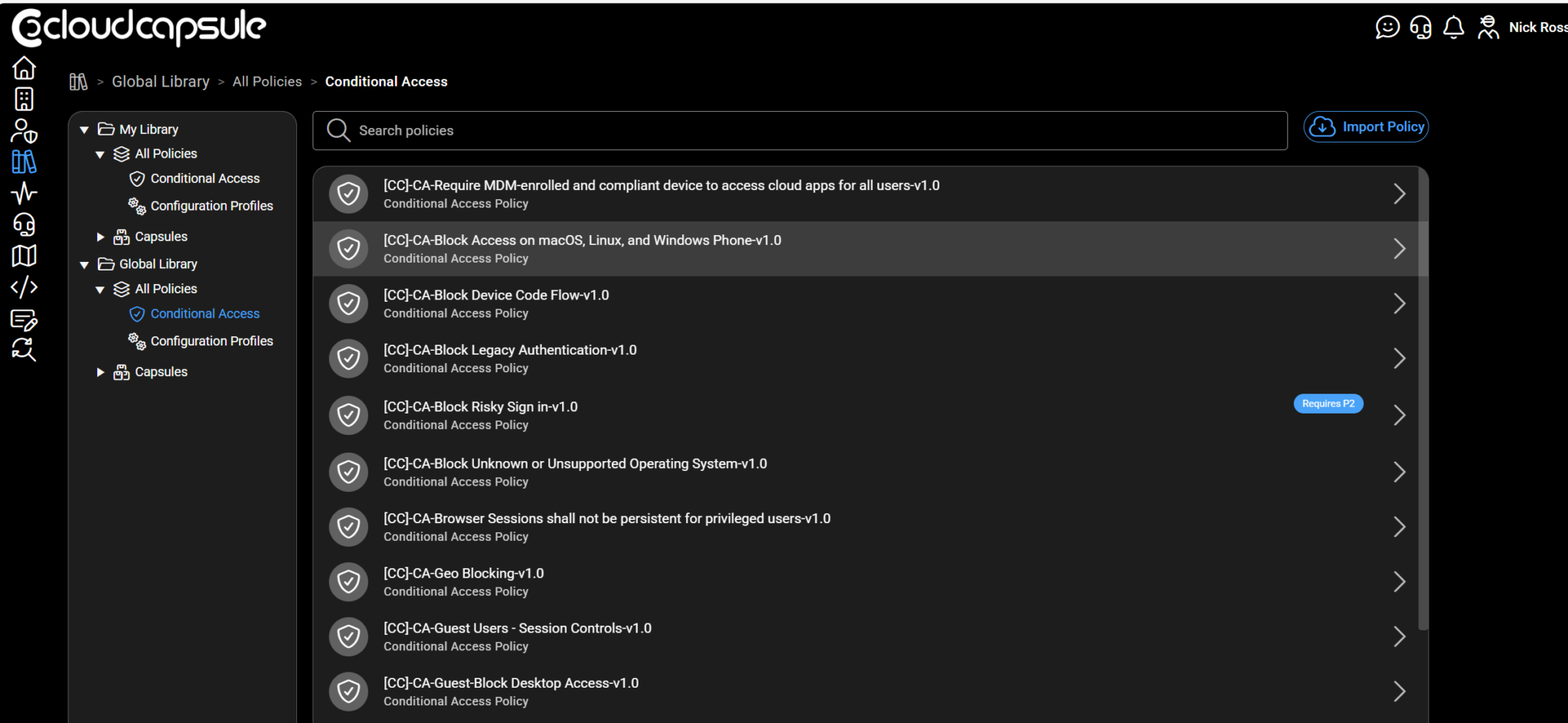The image size is (1568, 723).
Task: Click the activity pulse icon in sidebar
Action: [x=24, y=194]
